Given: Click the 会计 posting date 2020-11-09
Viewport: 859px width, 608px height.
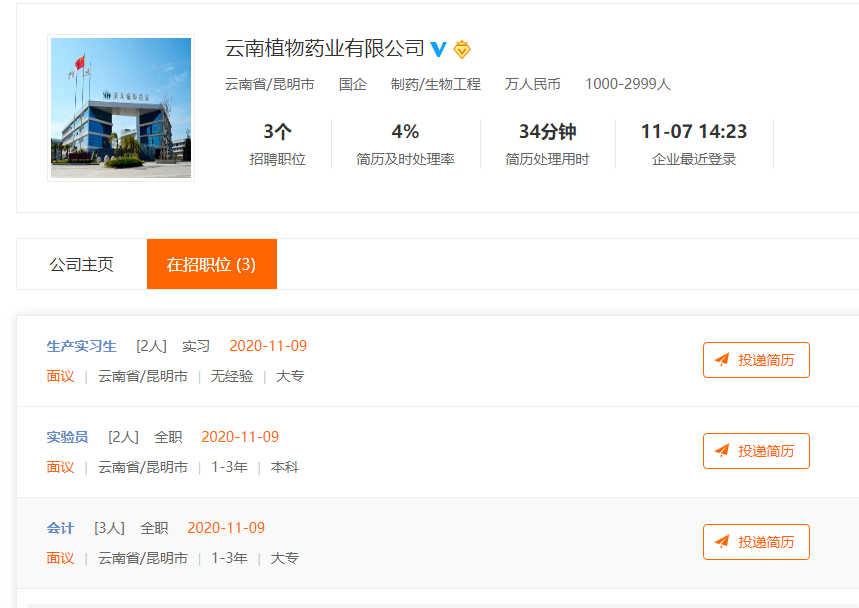Looking at the screenshot, I should (226, 528).
